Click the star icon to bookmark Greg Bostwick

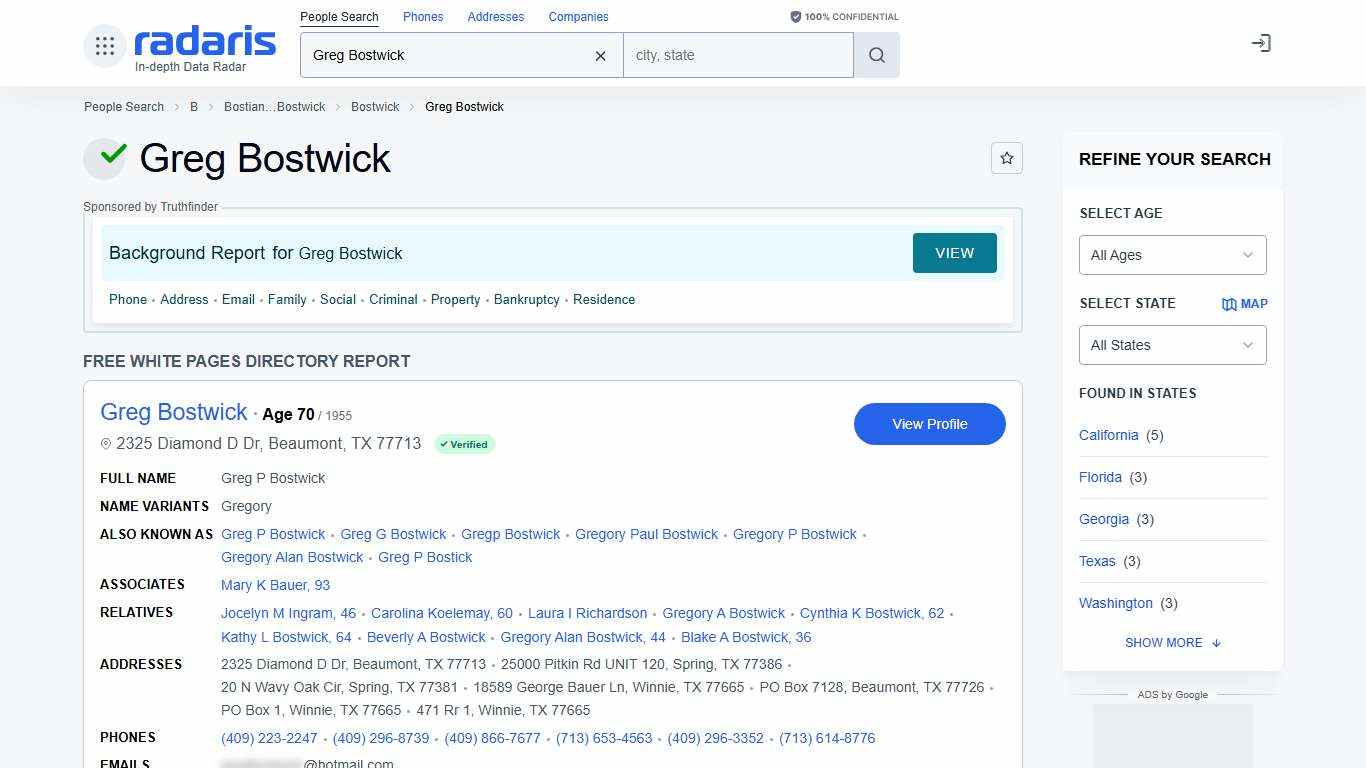[x=1006, y=158]
